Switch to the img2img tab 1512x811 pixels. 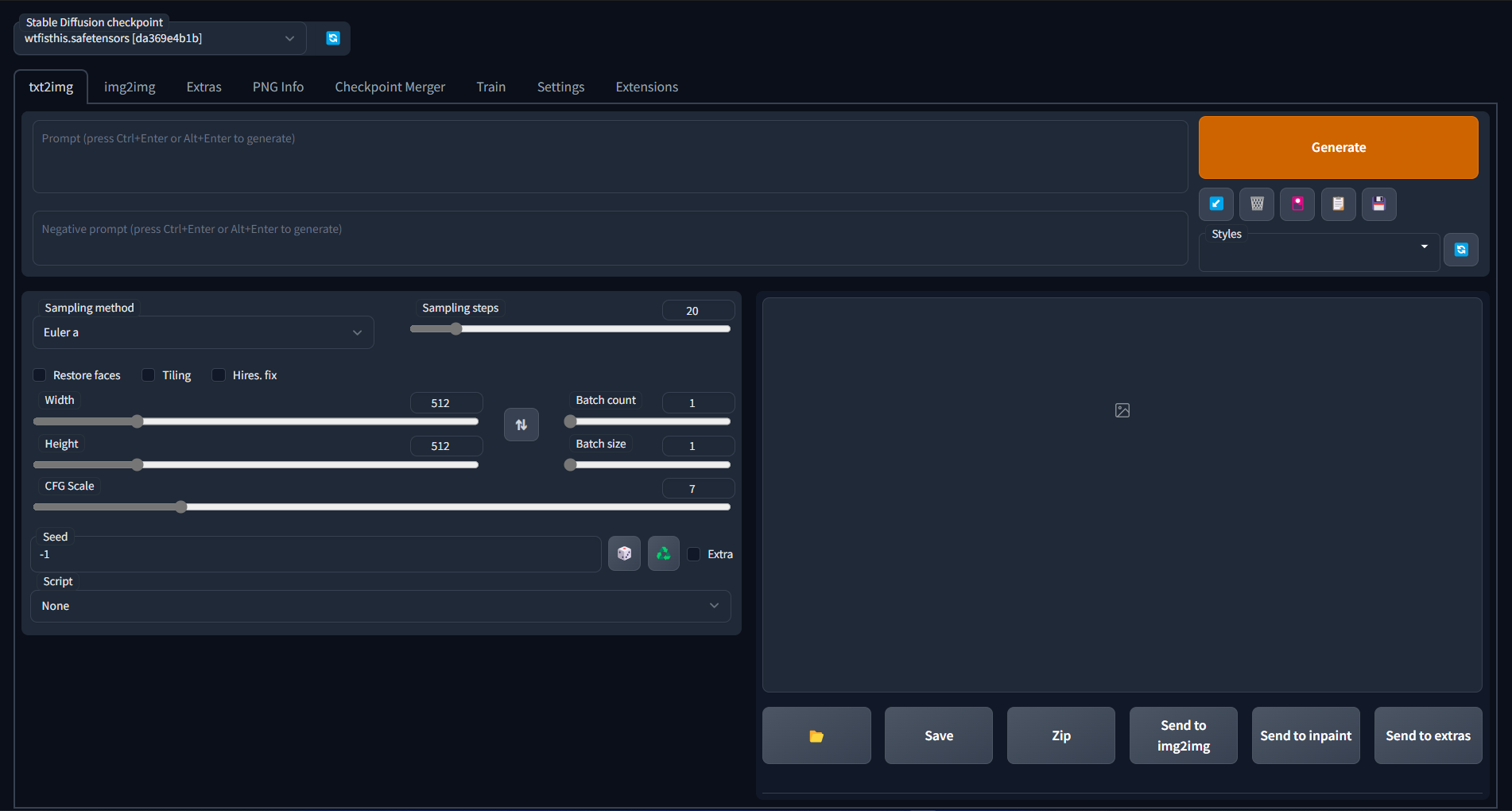[130, 87]
